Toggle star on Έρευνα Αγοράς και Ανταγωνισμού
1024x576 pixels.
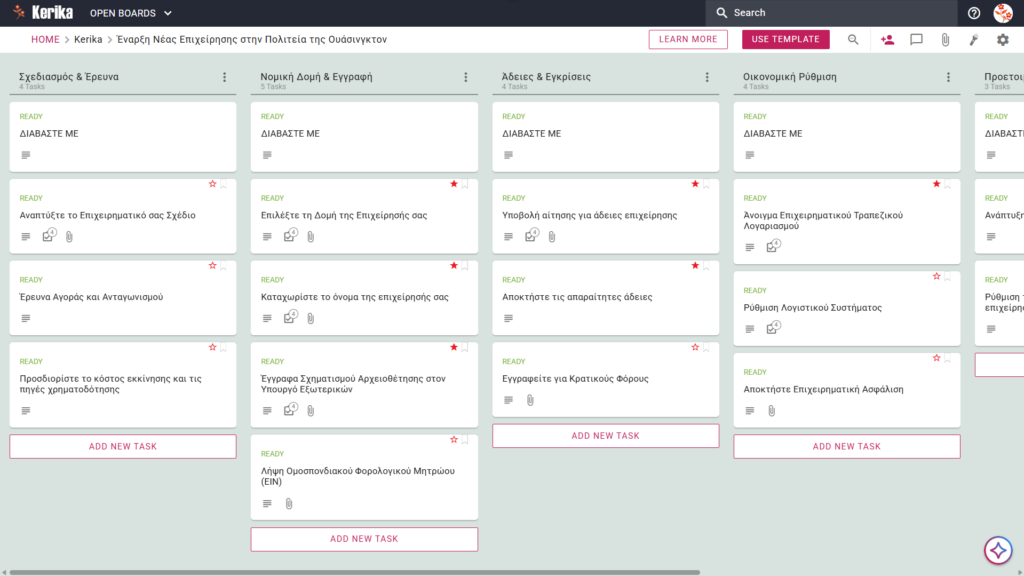click(212, 266)
